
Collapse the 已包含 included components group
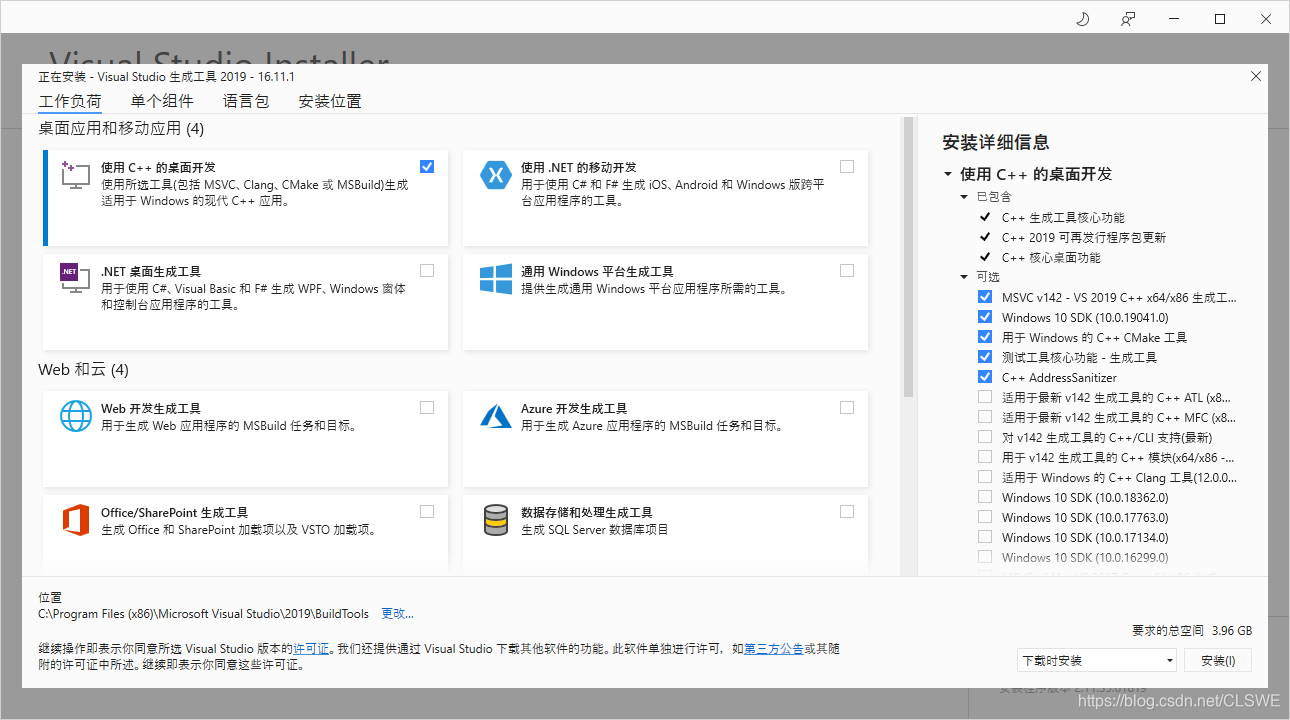[965, 197]
